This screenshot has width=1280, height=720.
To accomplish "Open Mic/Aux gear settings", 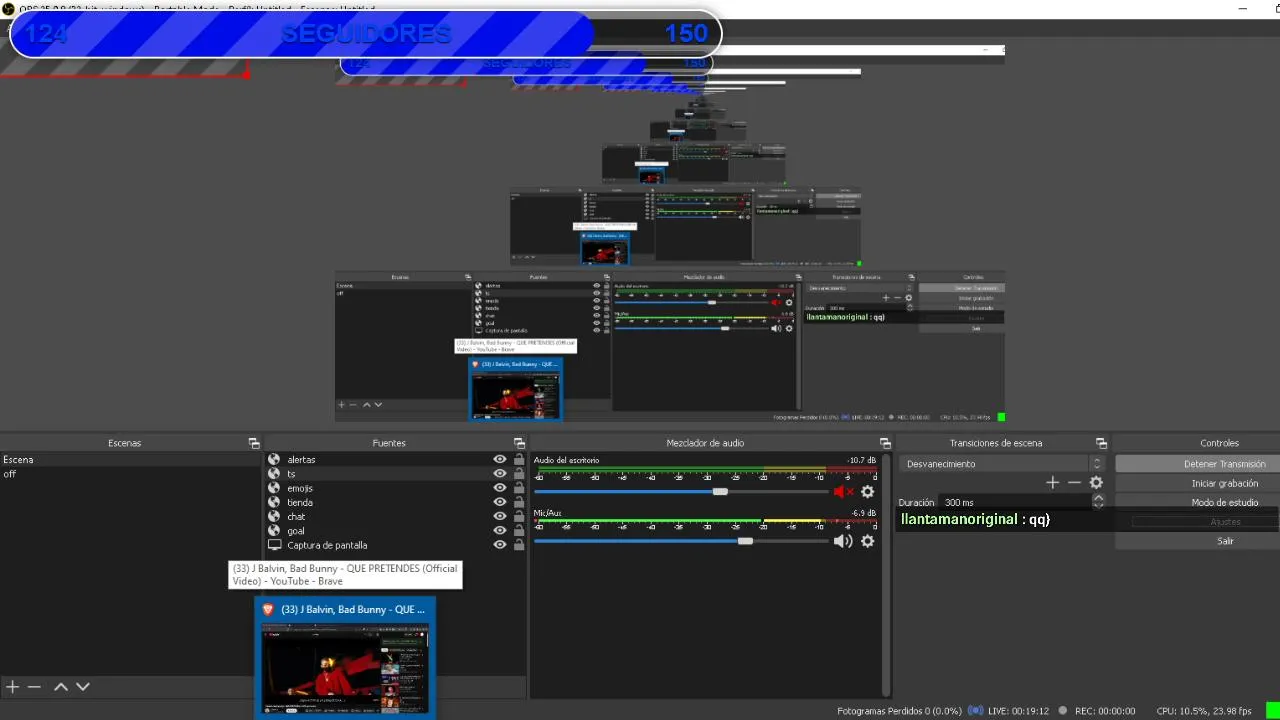I will (868, 541).
